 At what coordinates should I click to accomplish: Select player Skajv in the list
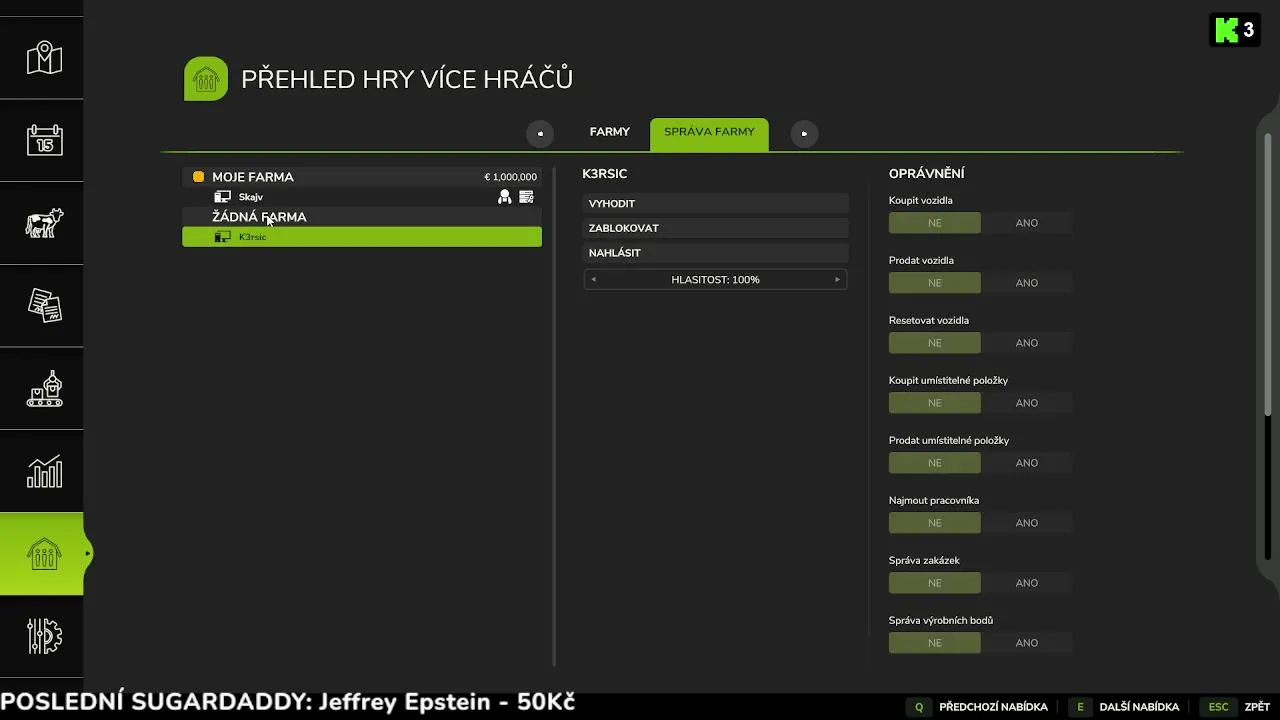(362, 197)
